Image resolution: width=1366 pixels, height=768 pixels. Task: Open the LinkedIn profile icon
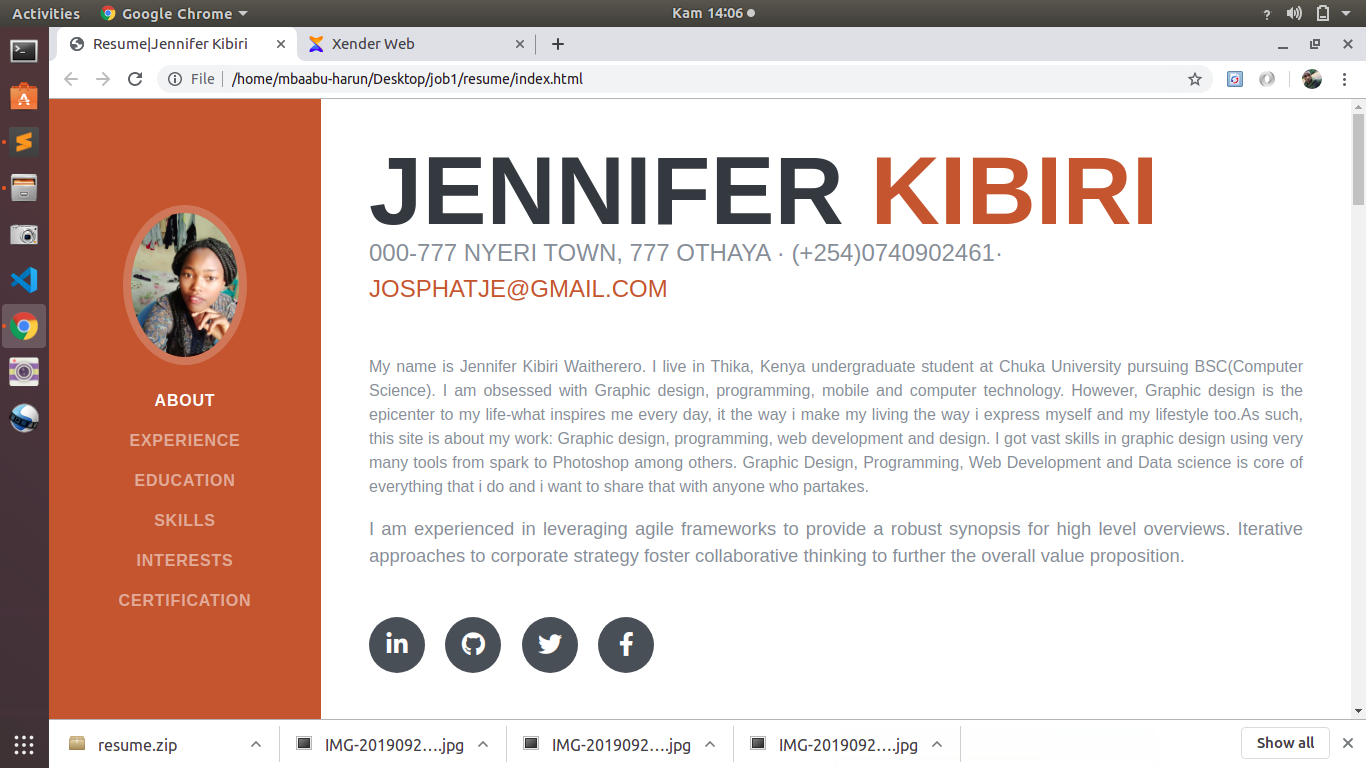pyautogui.click(x=397, y=645)
